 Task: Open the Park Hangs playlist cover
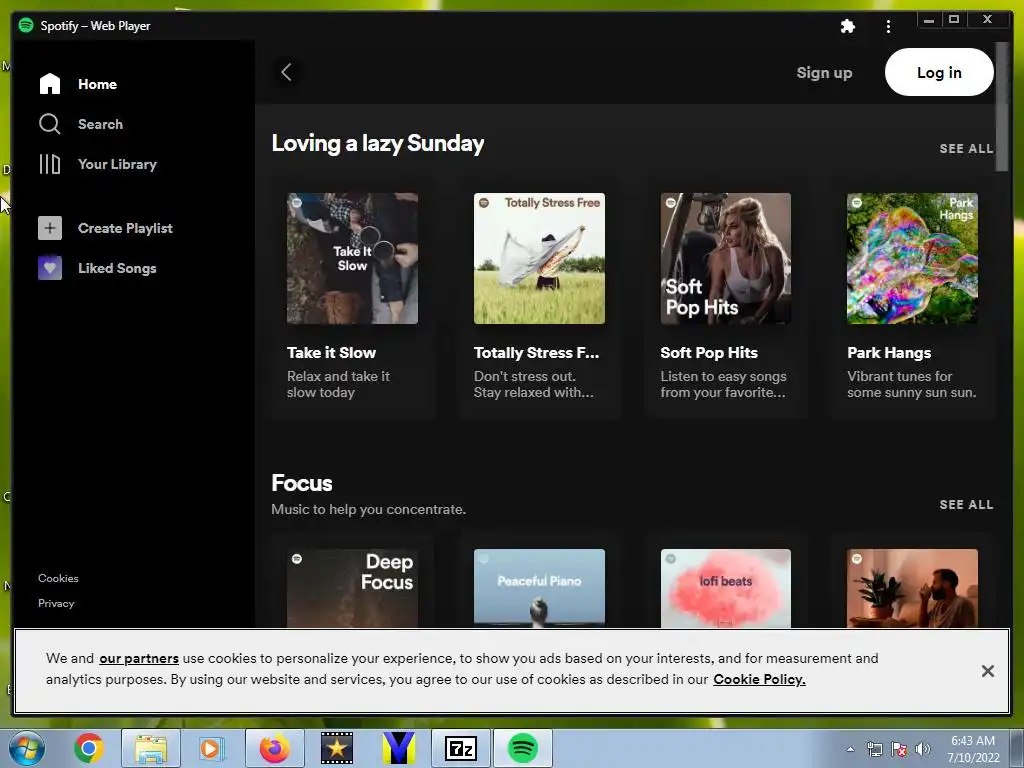pyautogui.click(x=912, y=258)
